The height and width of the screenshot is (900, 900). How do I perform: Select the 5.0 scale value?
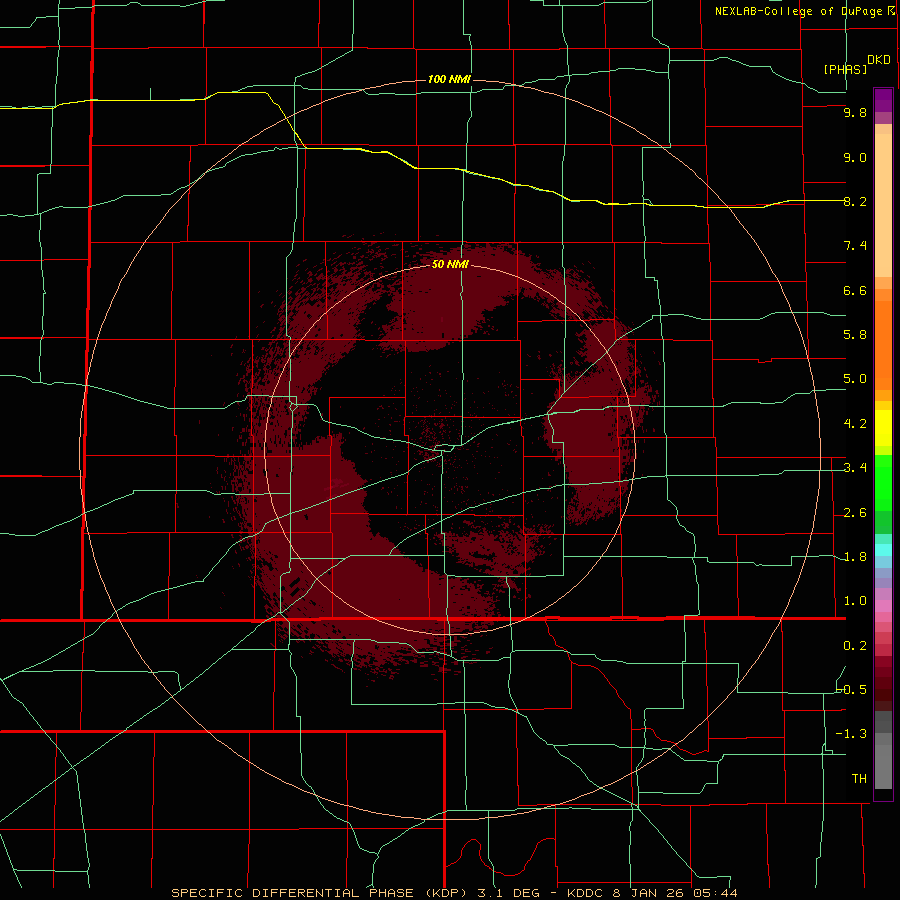[x=855, y=379]
